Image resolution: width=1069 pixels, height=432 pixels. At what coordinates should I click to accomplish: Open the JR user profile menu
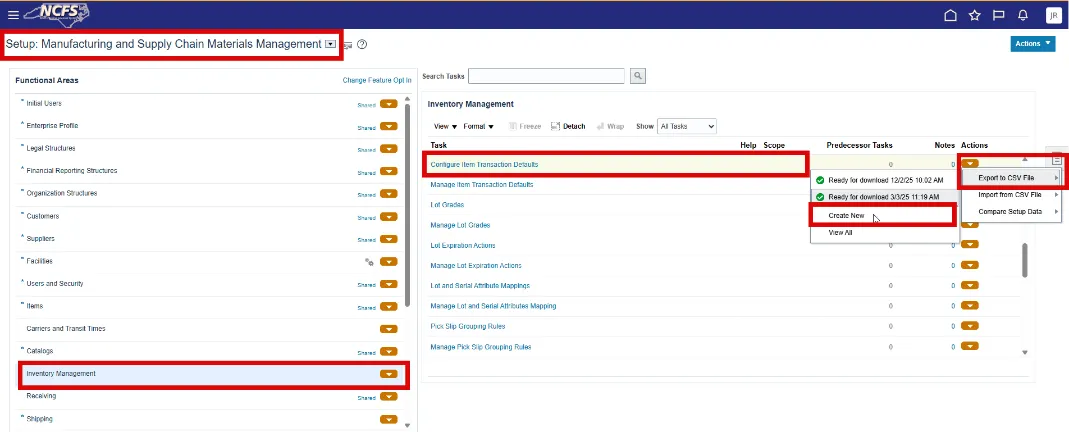1053,15
